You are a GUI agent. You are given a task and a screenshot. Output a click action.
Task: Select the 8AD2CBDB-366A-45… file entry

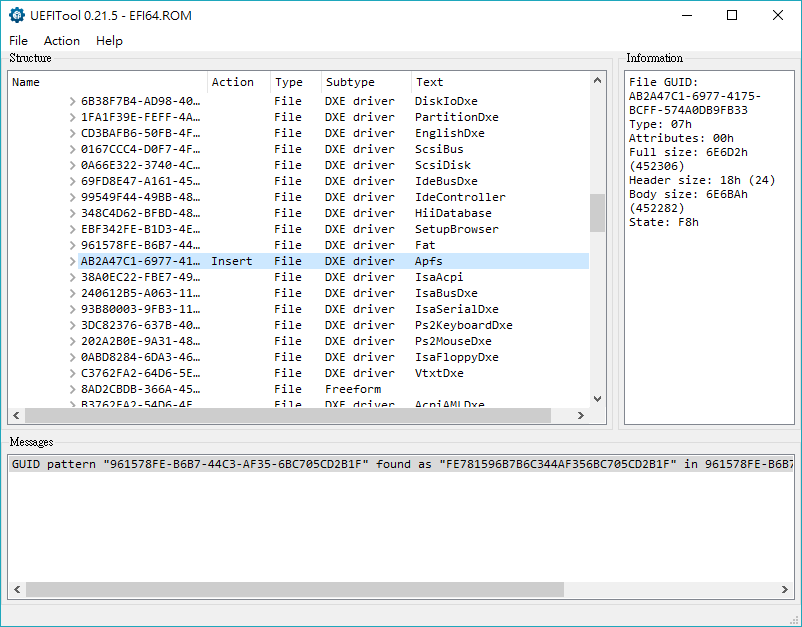(141, 389)
